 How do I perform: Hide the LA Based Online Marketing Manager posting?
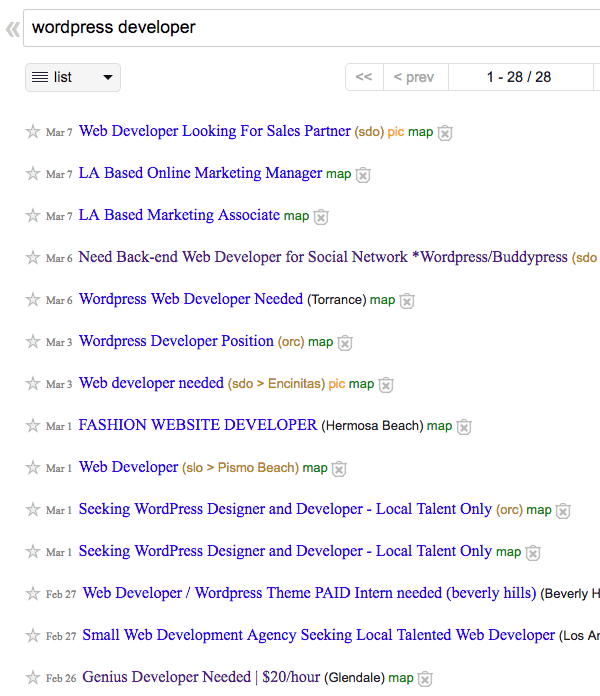tap(363, 175)
